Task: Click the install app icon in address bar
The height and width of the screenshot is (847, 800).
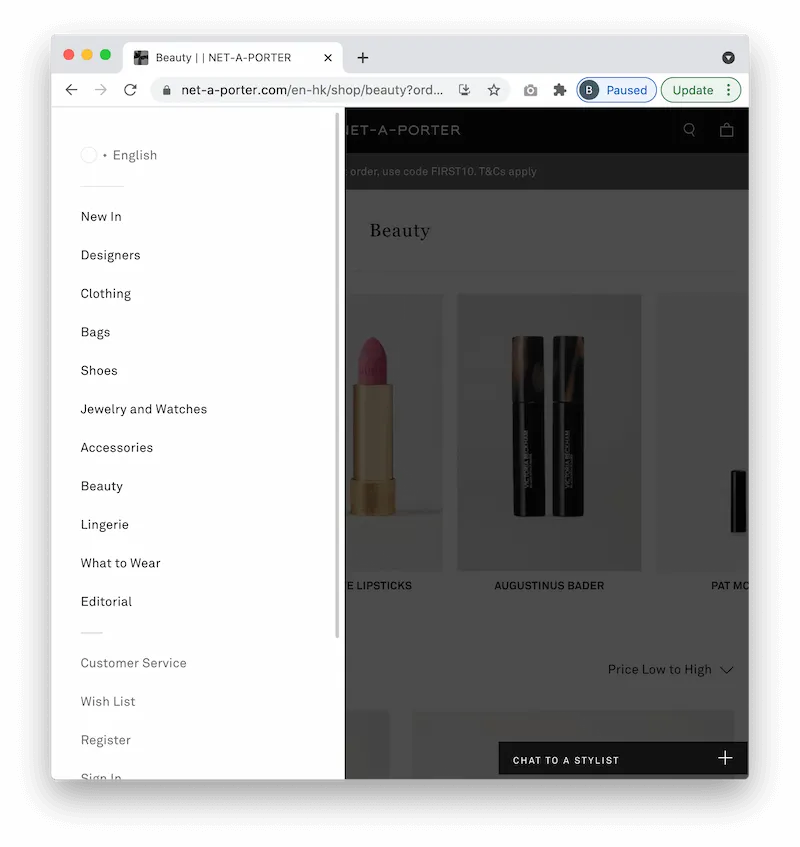Action: 465,90
